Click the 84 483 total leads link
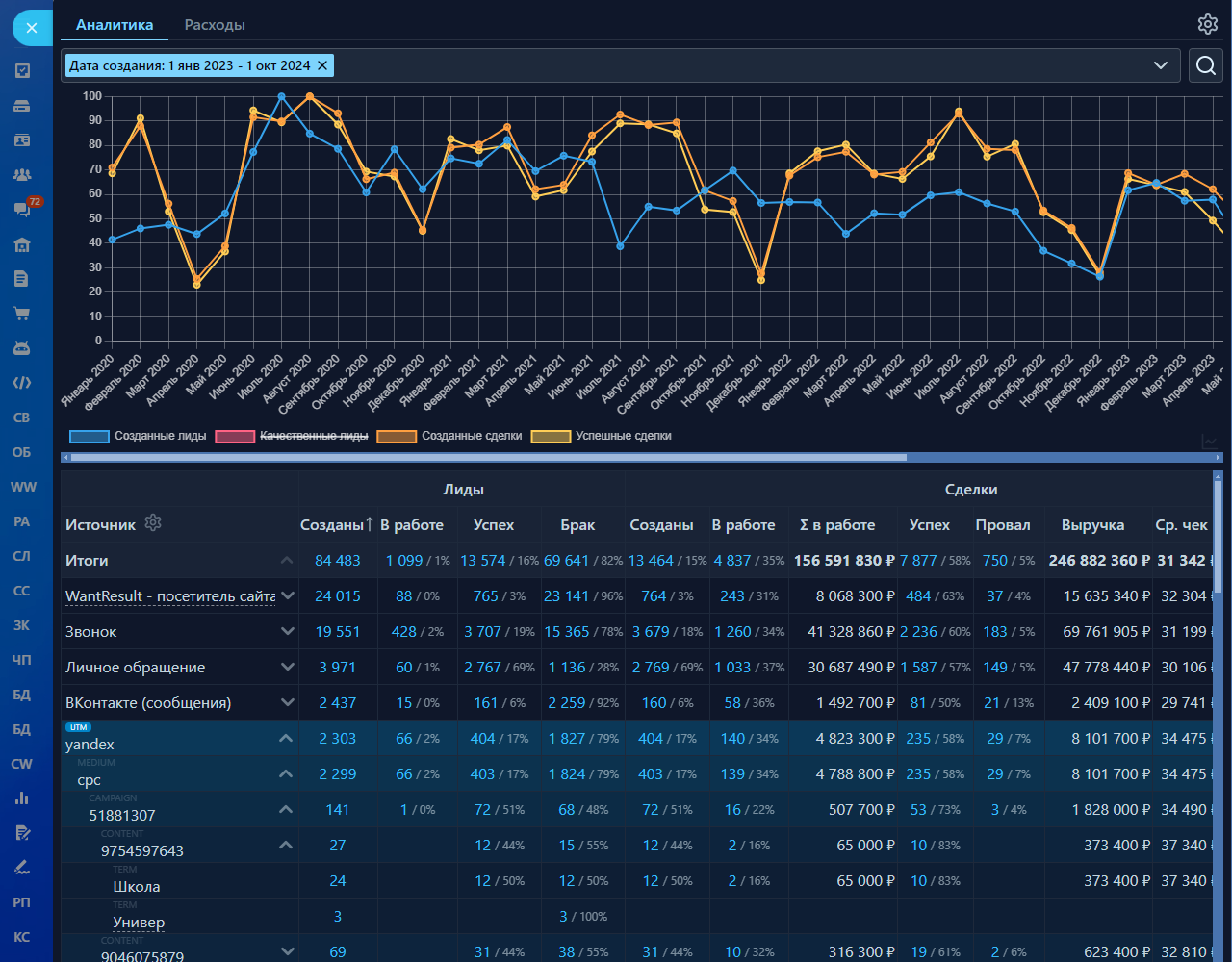This screenshot has height=962, width=1232. [337, 561]
